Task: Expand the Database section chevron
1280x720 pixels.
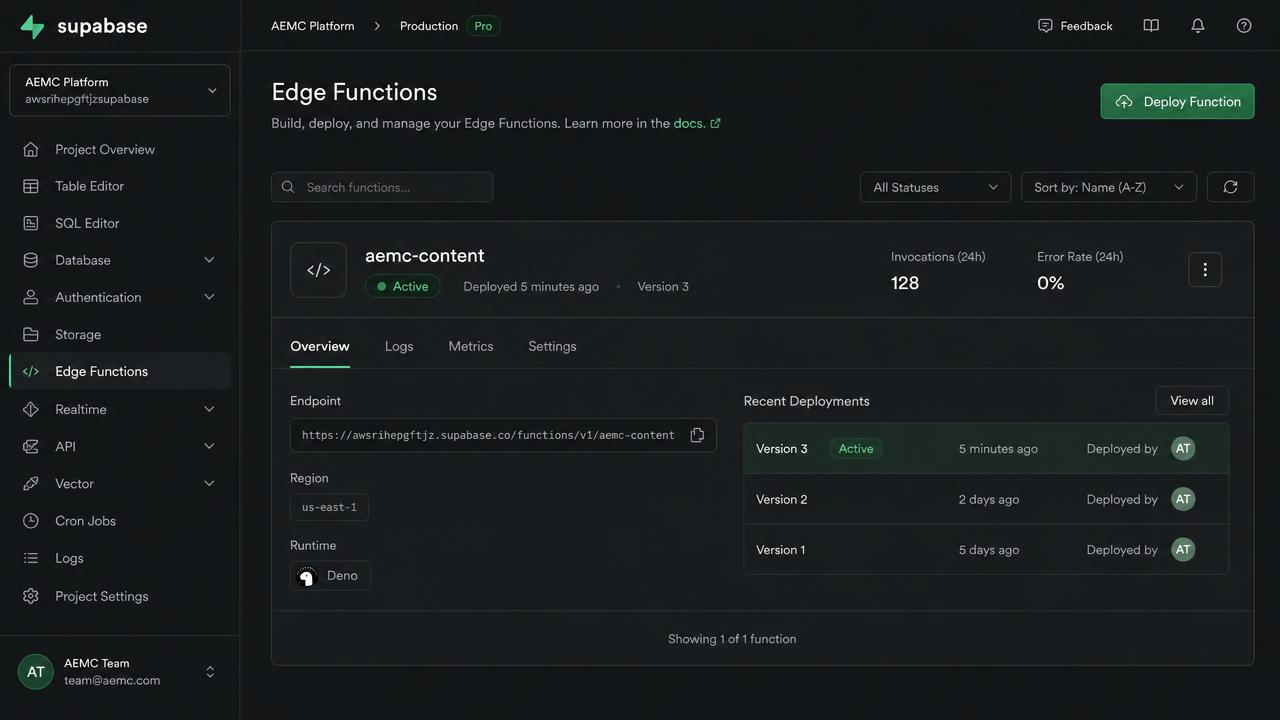Action: (209, 260)
